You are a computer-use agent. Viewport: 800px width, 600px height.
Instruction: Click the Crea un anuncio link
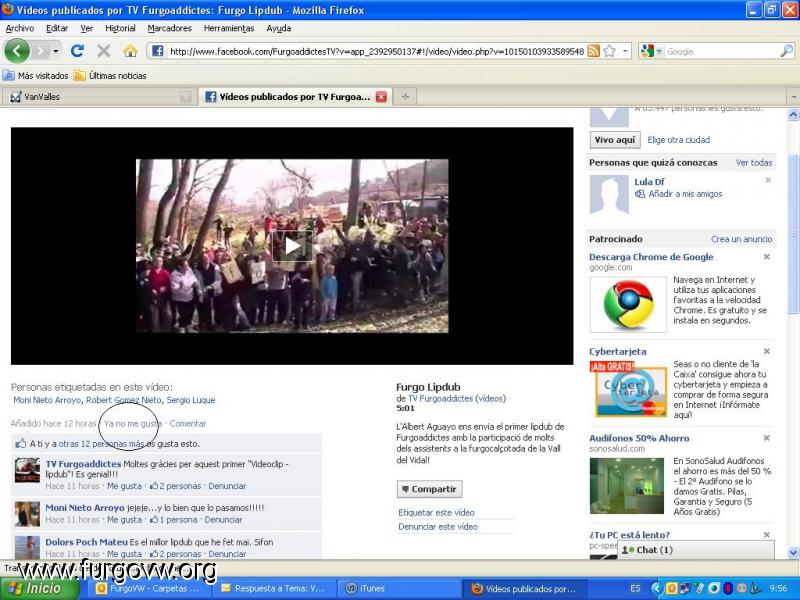[x=741, y=239]
